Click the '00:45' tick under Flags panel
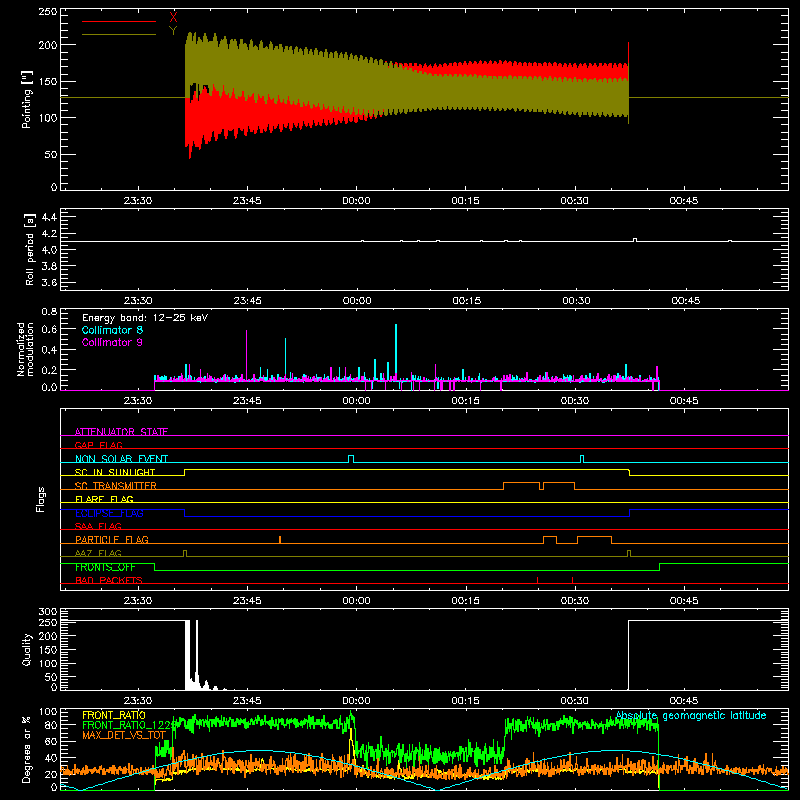800x800 pixels. [x=684, y=601]
